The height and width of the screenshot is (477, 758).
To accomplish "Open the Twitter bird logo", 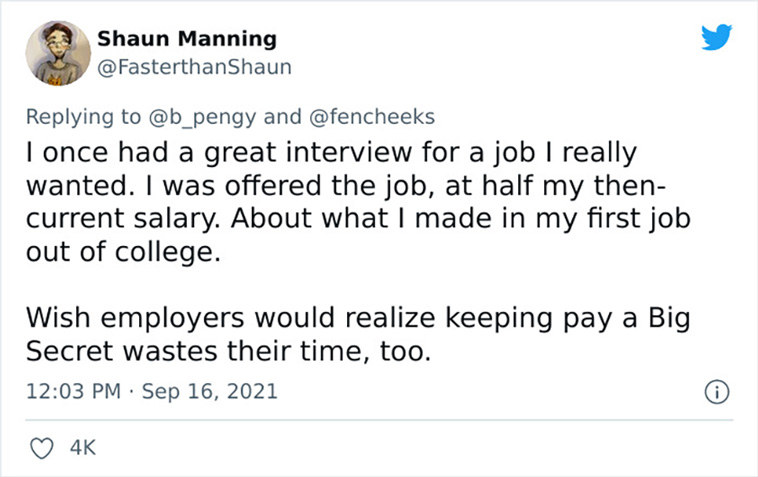I will coord(716,37).
